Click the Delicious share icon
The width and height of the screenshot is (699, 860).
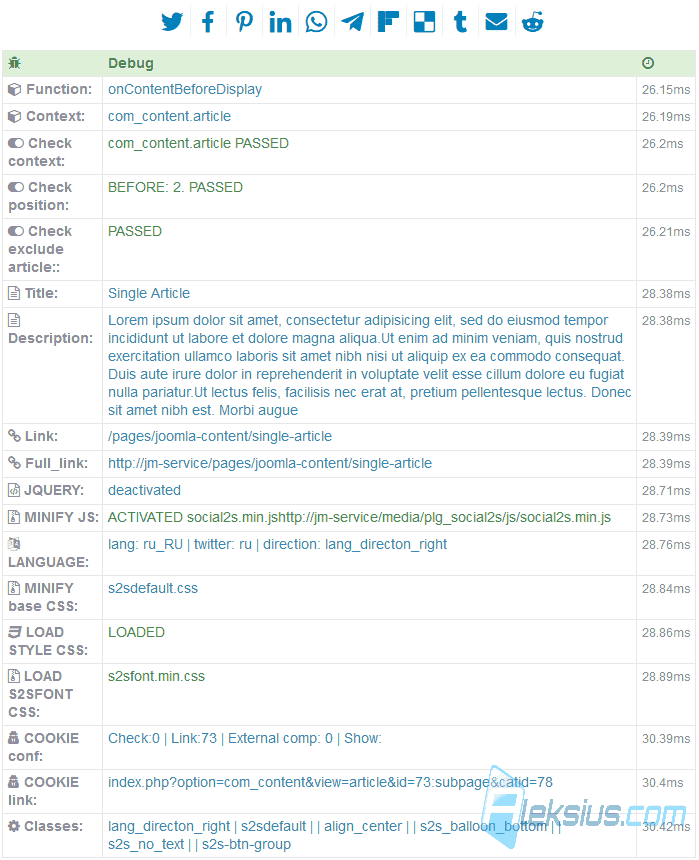[424, 22]
